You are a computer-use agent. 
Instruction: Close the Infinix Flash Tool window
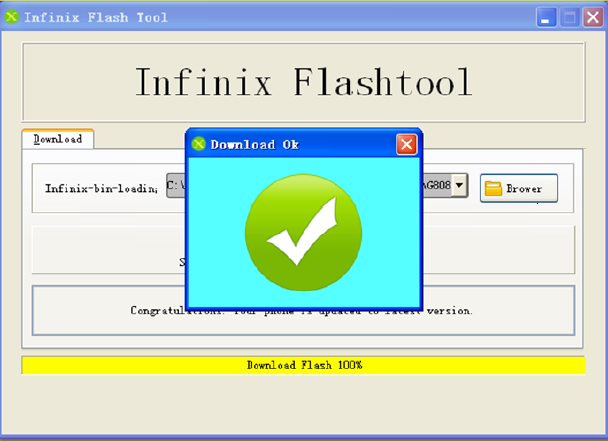click(x=592, y=17)
